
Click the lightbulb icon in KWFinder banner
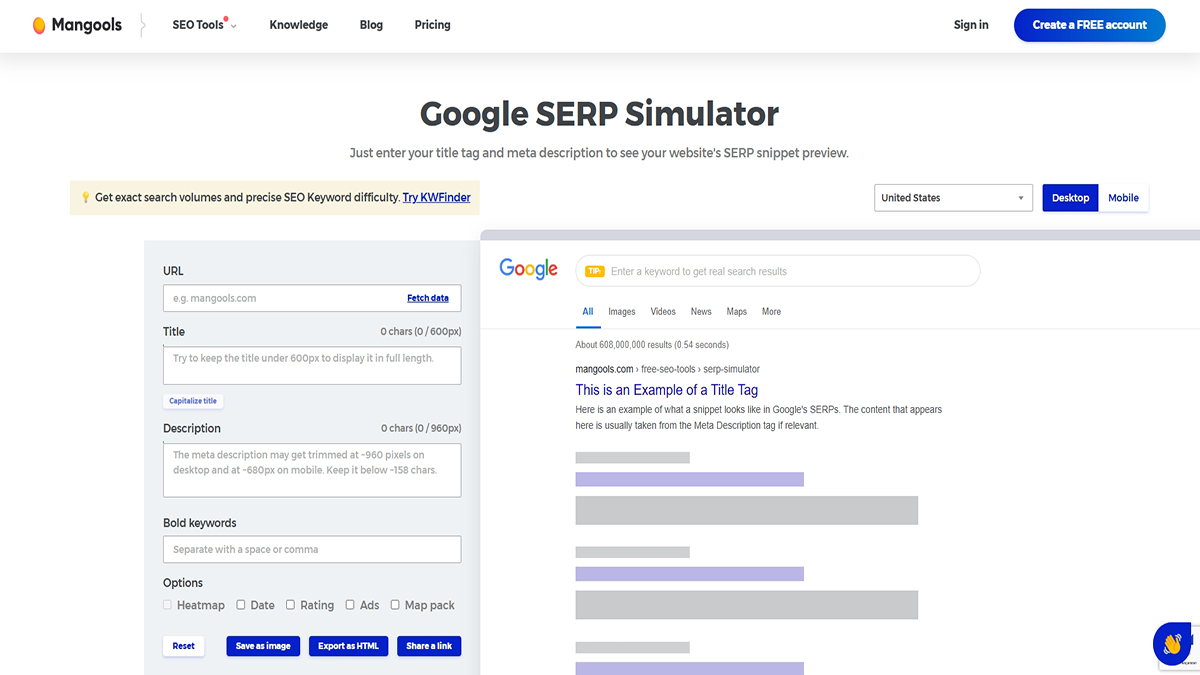pos(86,198)
